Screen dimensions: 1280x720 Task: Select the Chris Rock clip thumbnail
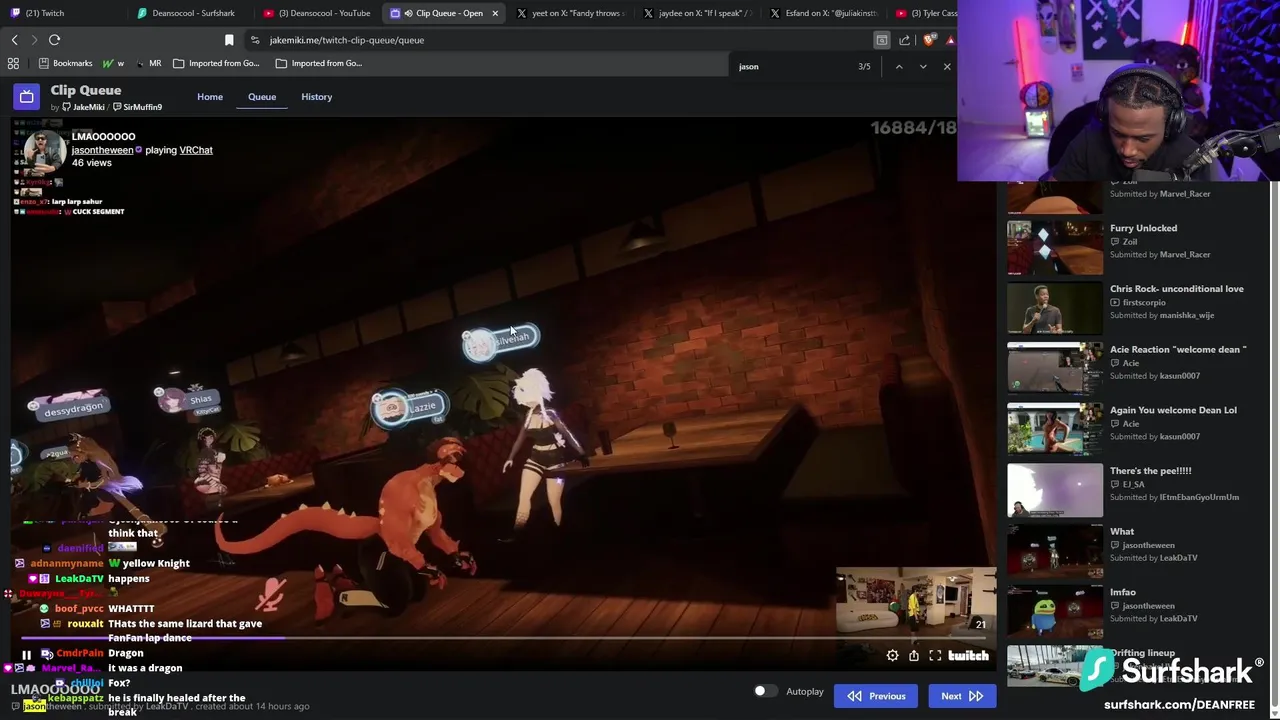pyautogui.click(x=1055, y=307)
